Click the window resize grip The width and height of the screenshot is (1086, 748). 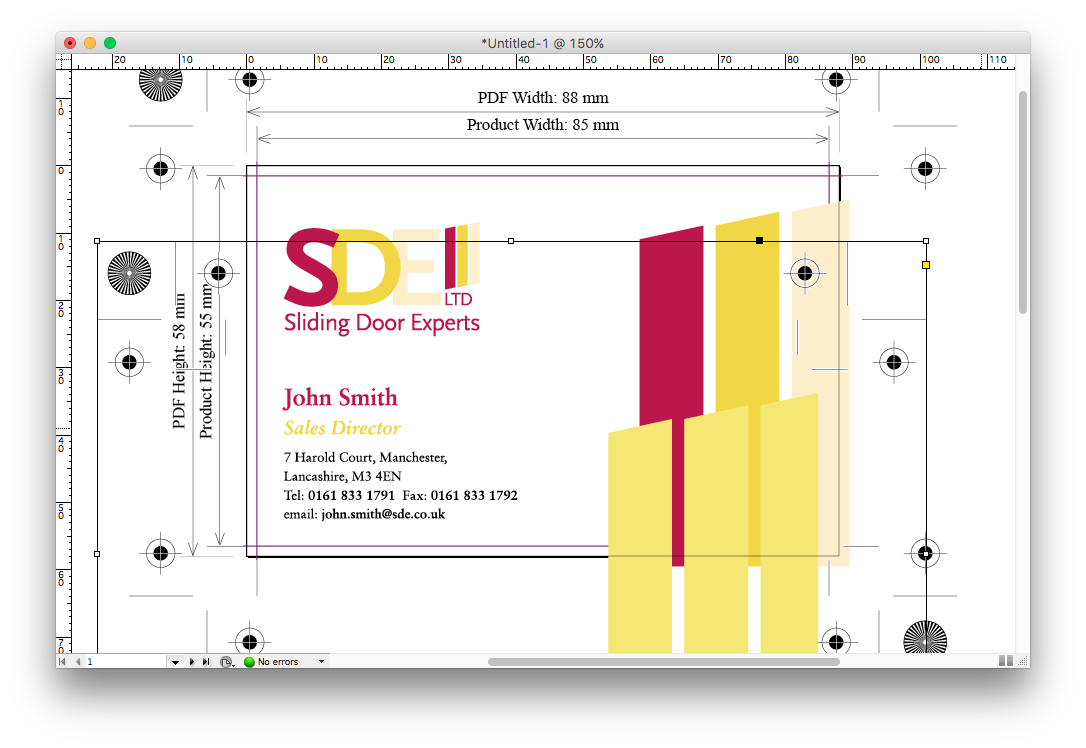pos(1020,661)
